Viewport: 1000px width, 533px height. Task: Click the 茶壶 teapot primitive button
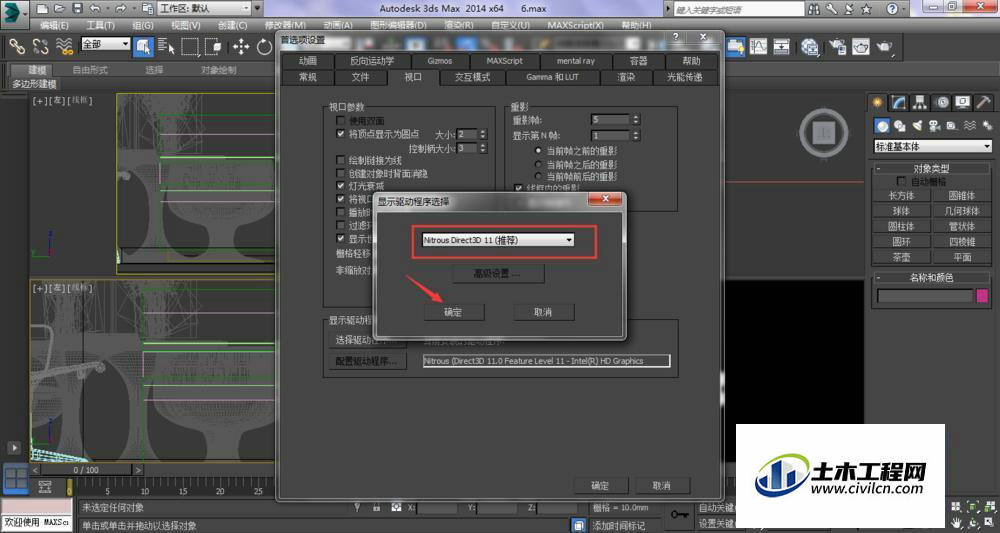point(901,257)
